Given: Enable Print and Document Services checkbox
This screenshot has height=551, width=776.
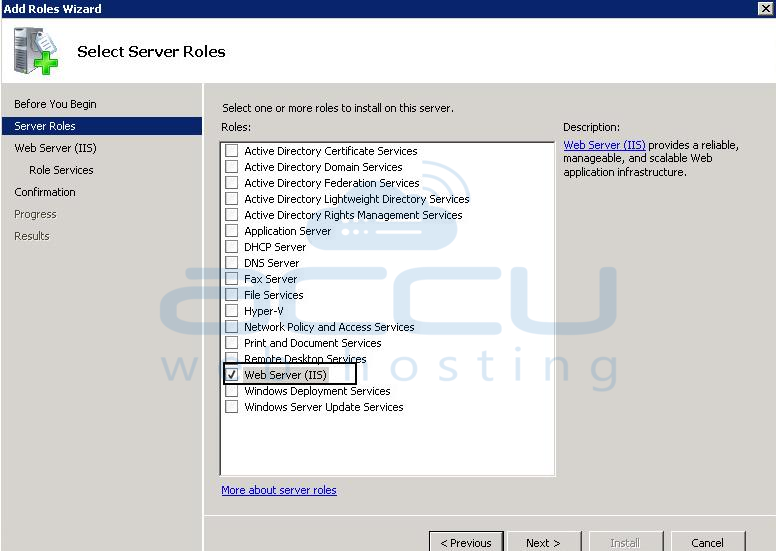Looking at the screenshot, I should (x=231, y=343).
